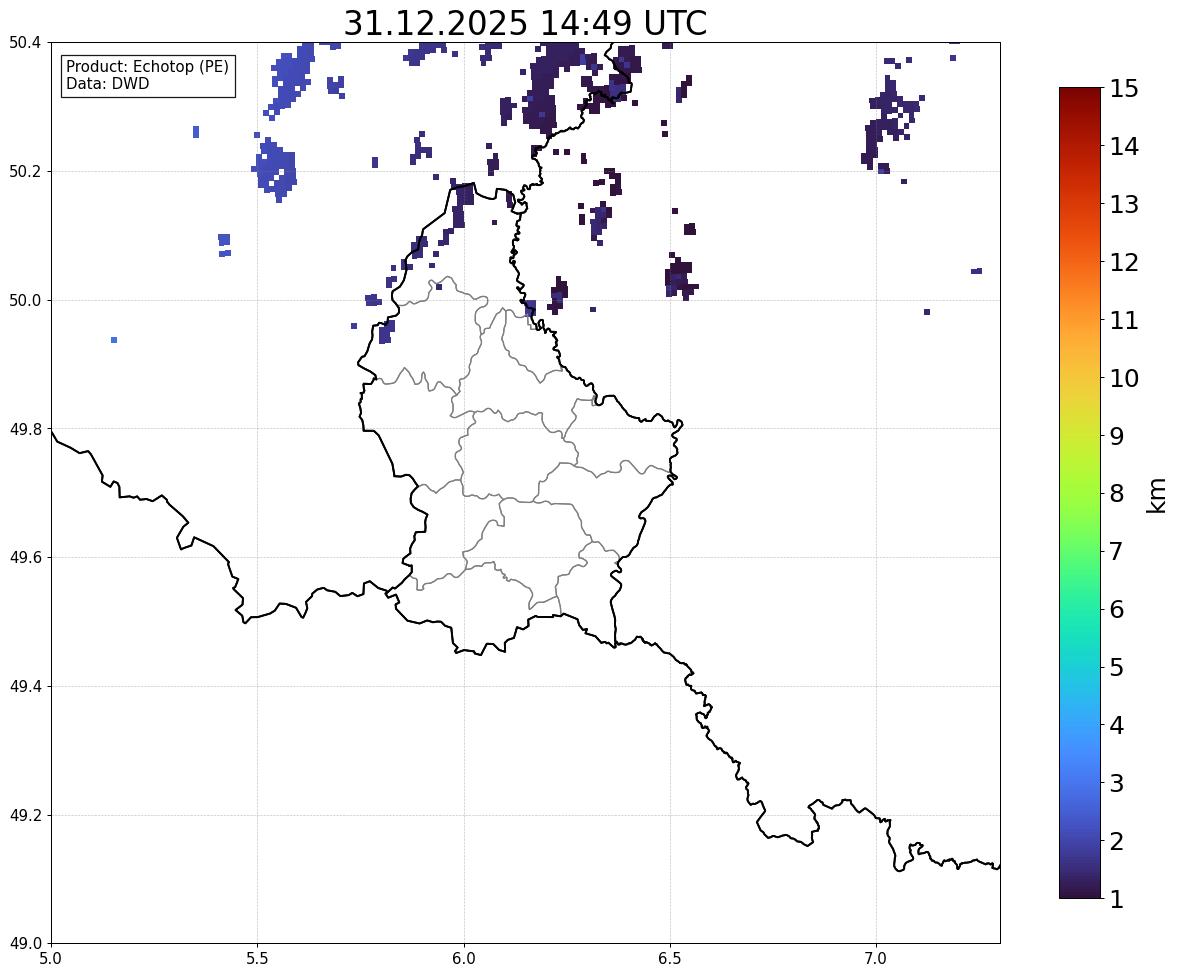Viewport: 1178px width, 976px height.
Task: Click the green 7 km section of the colorbar
Action: coord(1080,551)
